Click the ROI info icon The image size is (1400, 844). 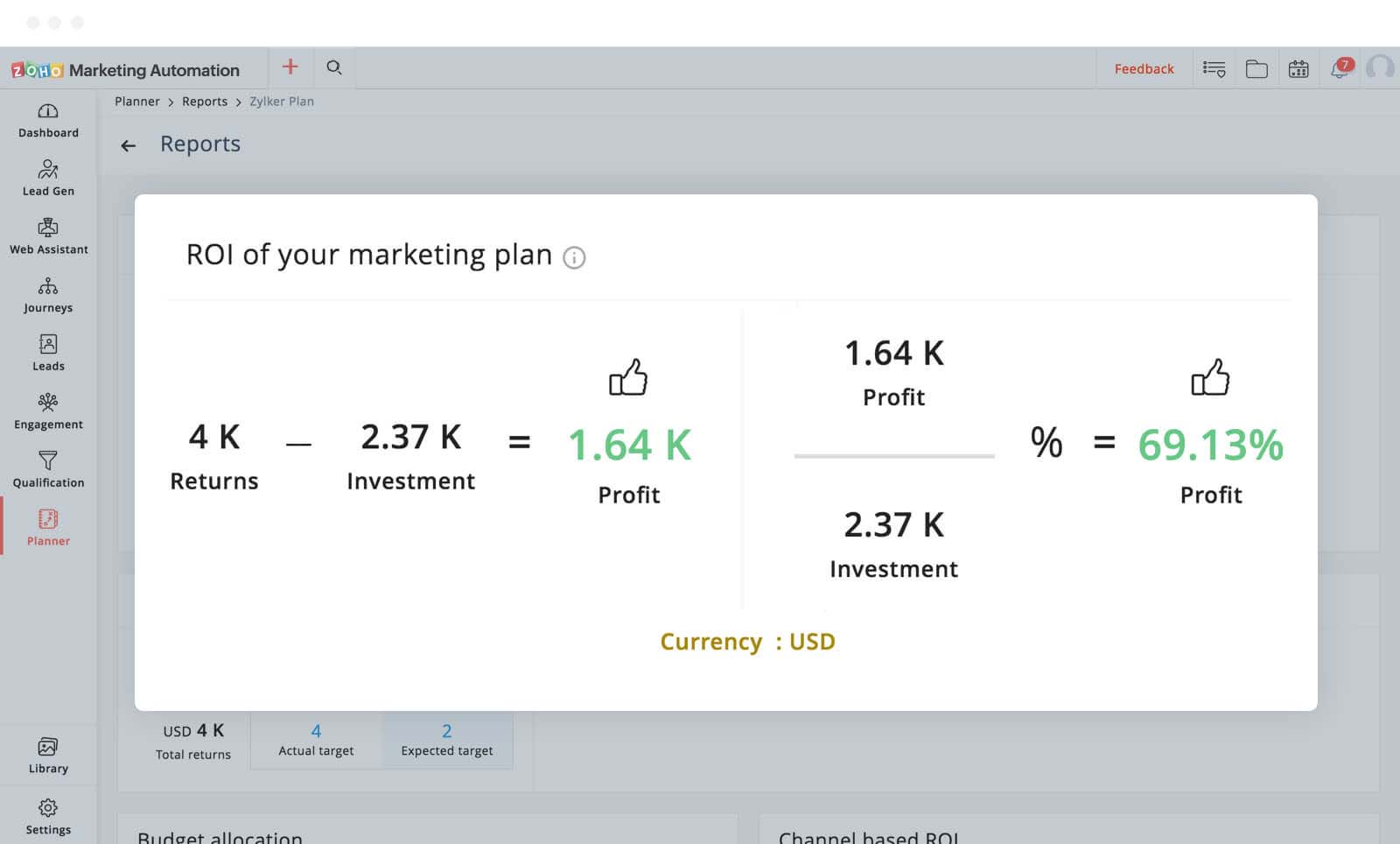click(574, 257)
